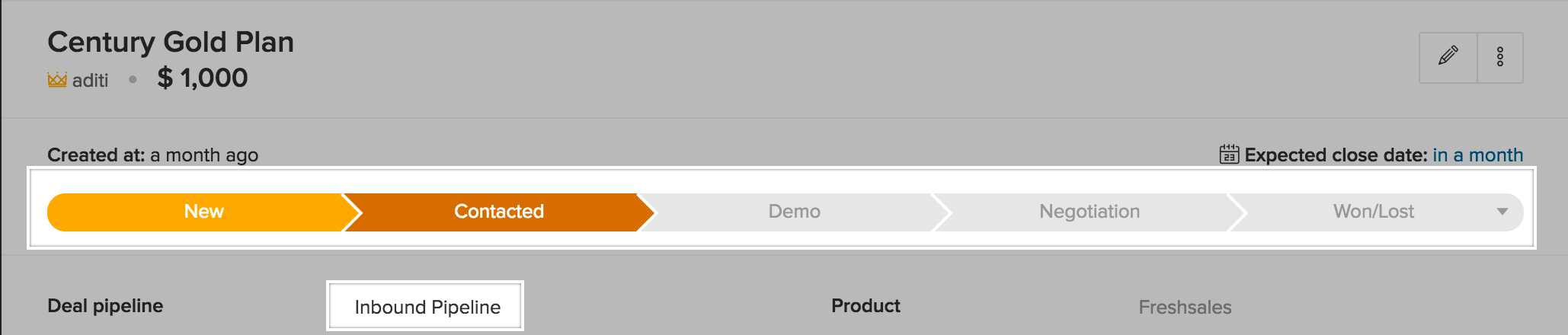
Task: Expand the Won/Lost dropdown arrow
Action: tap(1502, 212)
